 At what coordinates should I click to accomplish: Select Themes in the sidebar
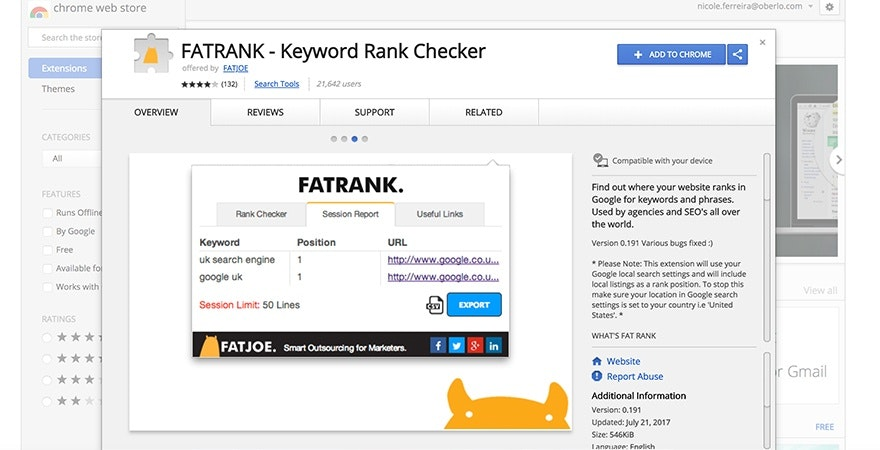(x=58, y=89)
